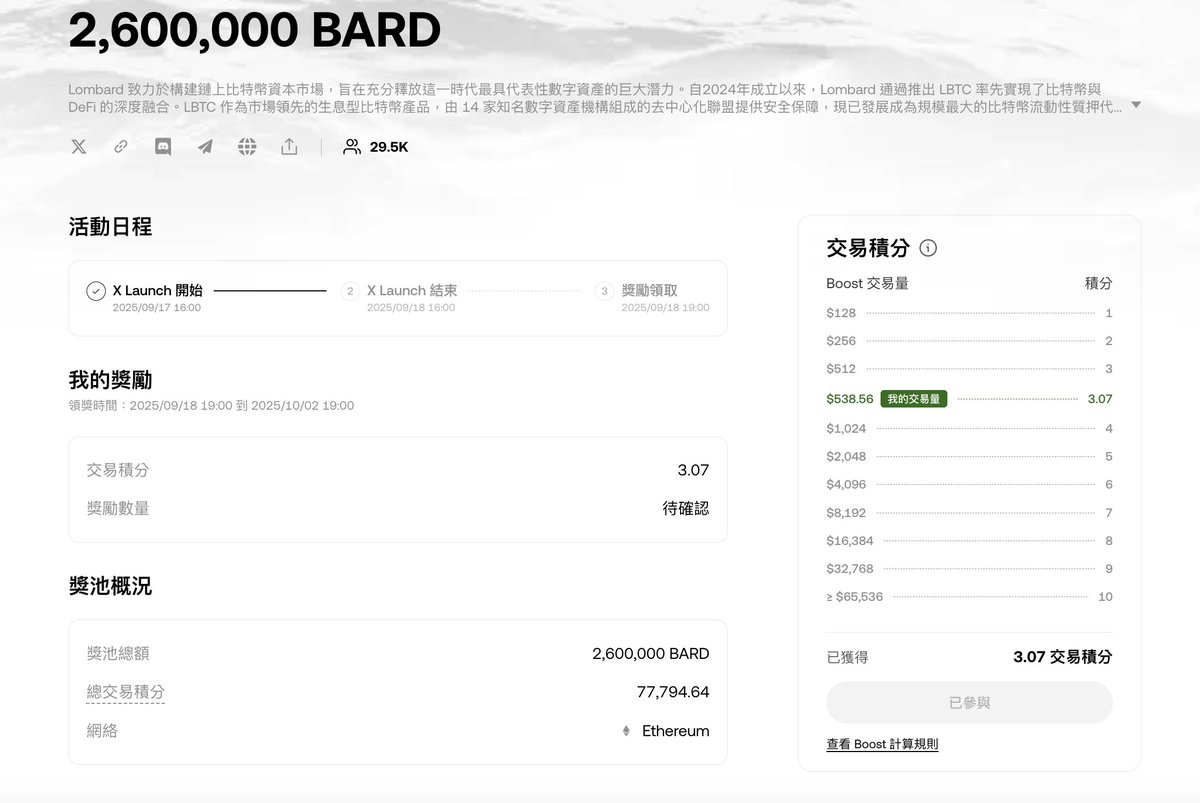Click the 我的交易量 green badge
Image resolution: width=1200 pixels, height=803 pixels.
[914, 399]
